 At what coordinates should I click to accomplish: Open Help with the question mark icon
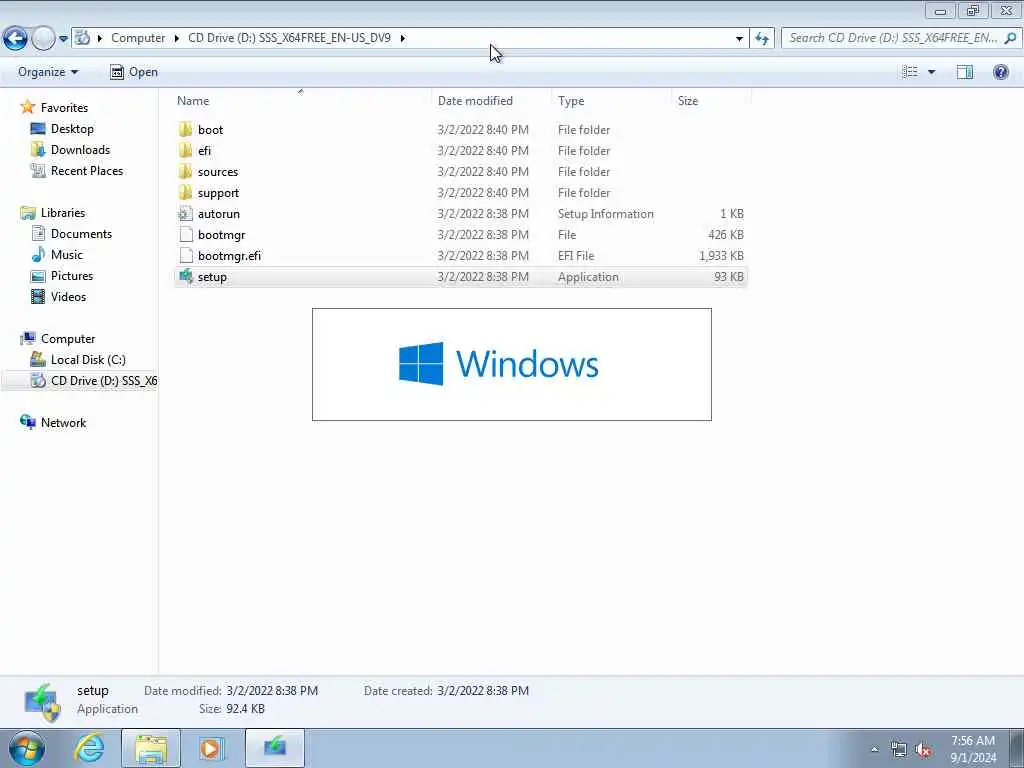1000,72
